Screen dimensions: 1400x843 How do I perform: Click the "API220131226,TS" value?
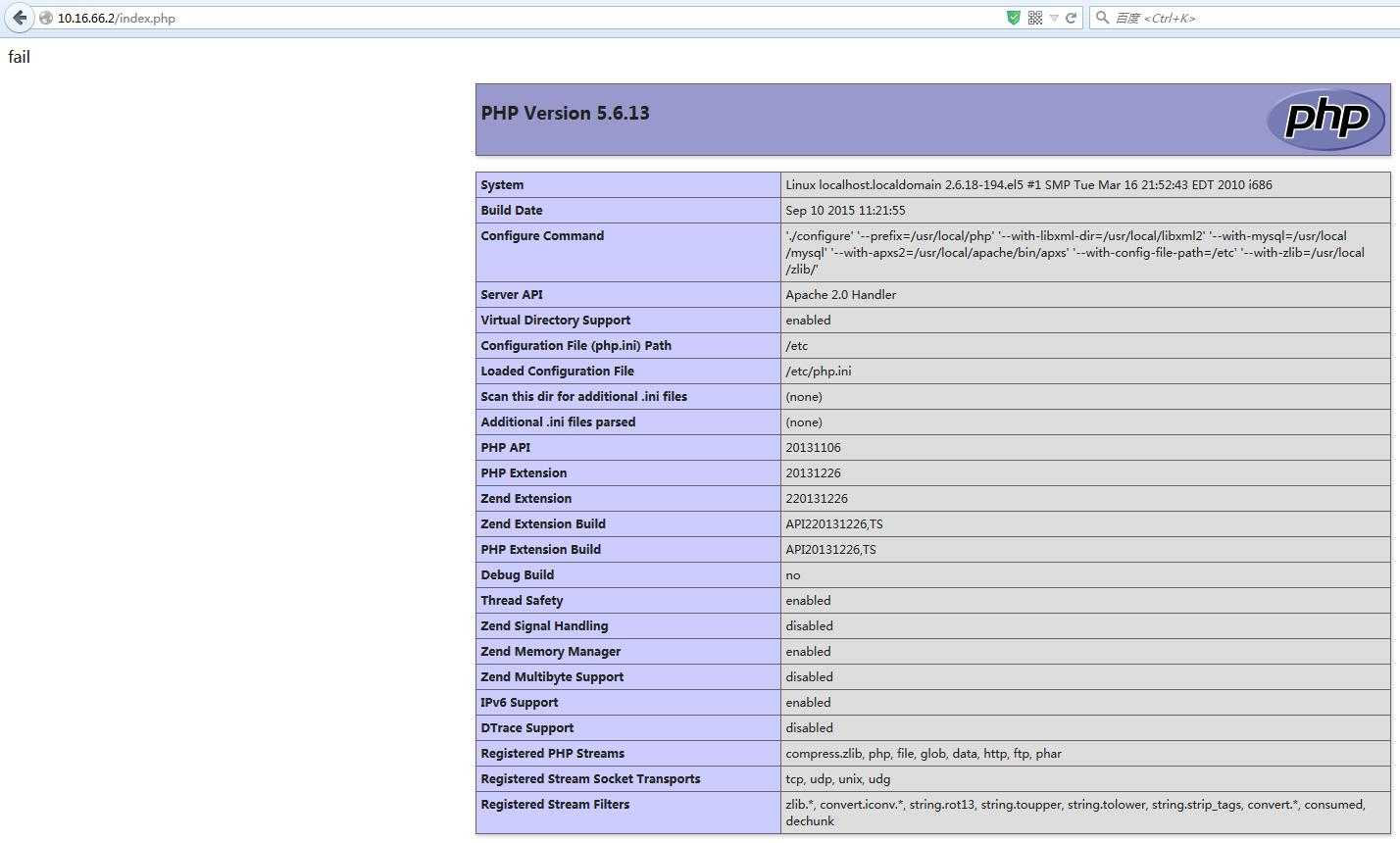(834, 523)
